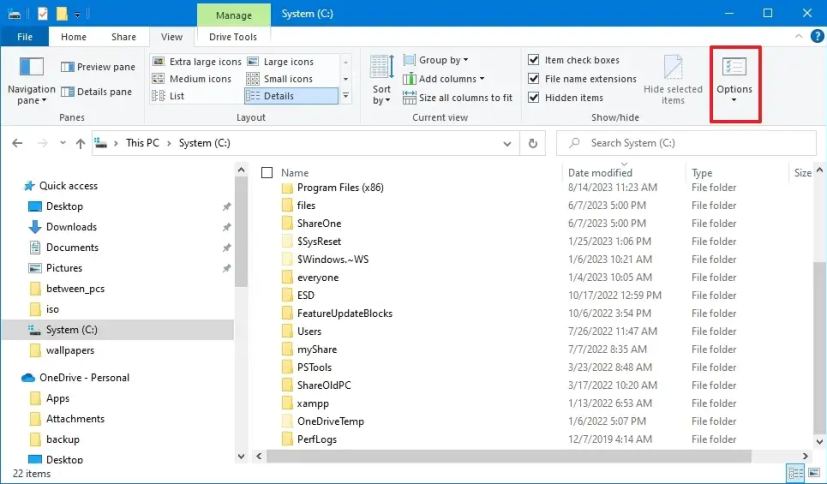The image size is (827, 484).
Task: Switch layout to Medium icons
Action: pos(192,79)
